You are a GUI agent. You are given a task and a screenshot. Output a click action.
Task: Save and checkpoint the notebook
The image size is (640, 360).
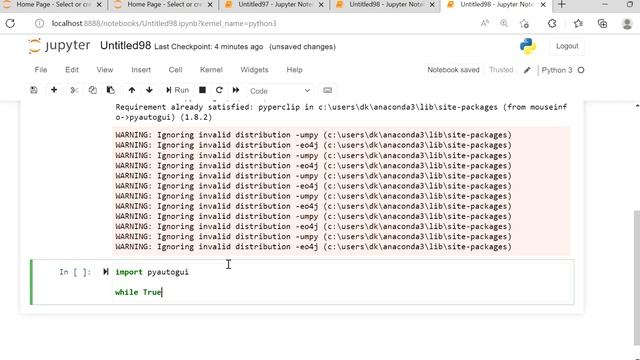tap(34, 90)
